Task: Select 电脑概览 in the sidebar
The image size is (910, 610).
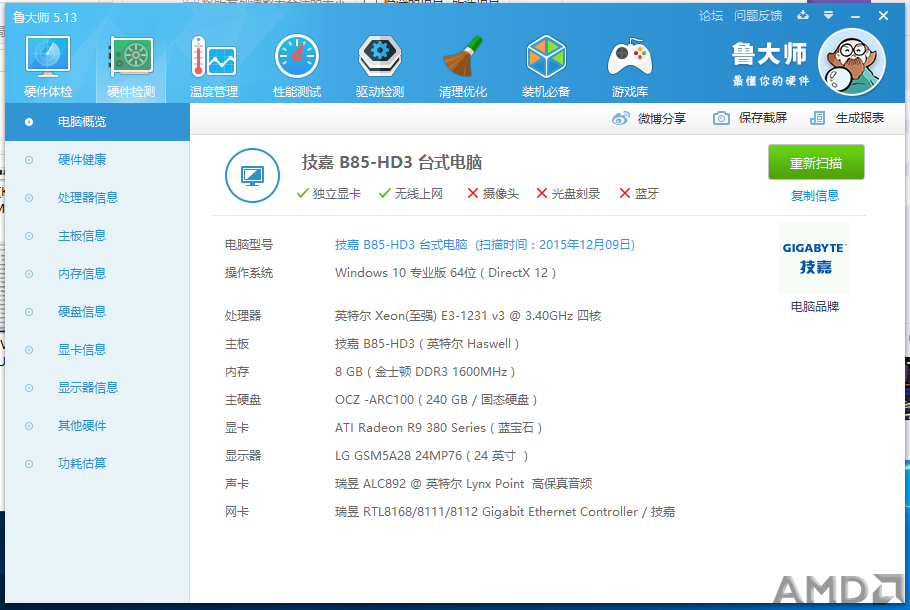Action: pyautogui.click(x=98, y=122)
